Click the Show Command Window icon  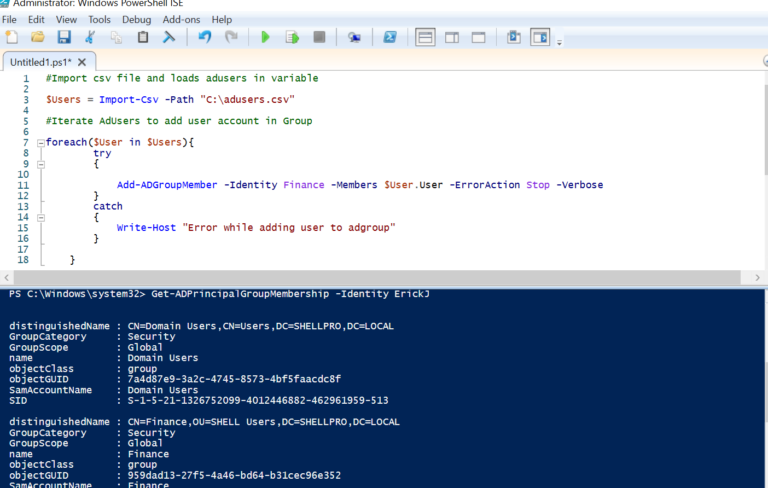click(x=514, y=37)
